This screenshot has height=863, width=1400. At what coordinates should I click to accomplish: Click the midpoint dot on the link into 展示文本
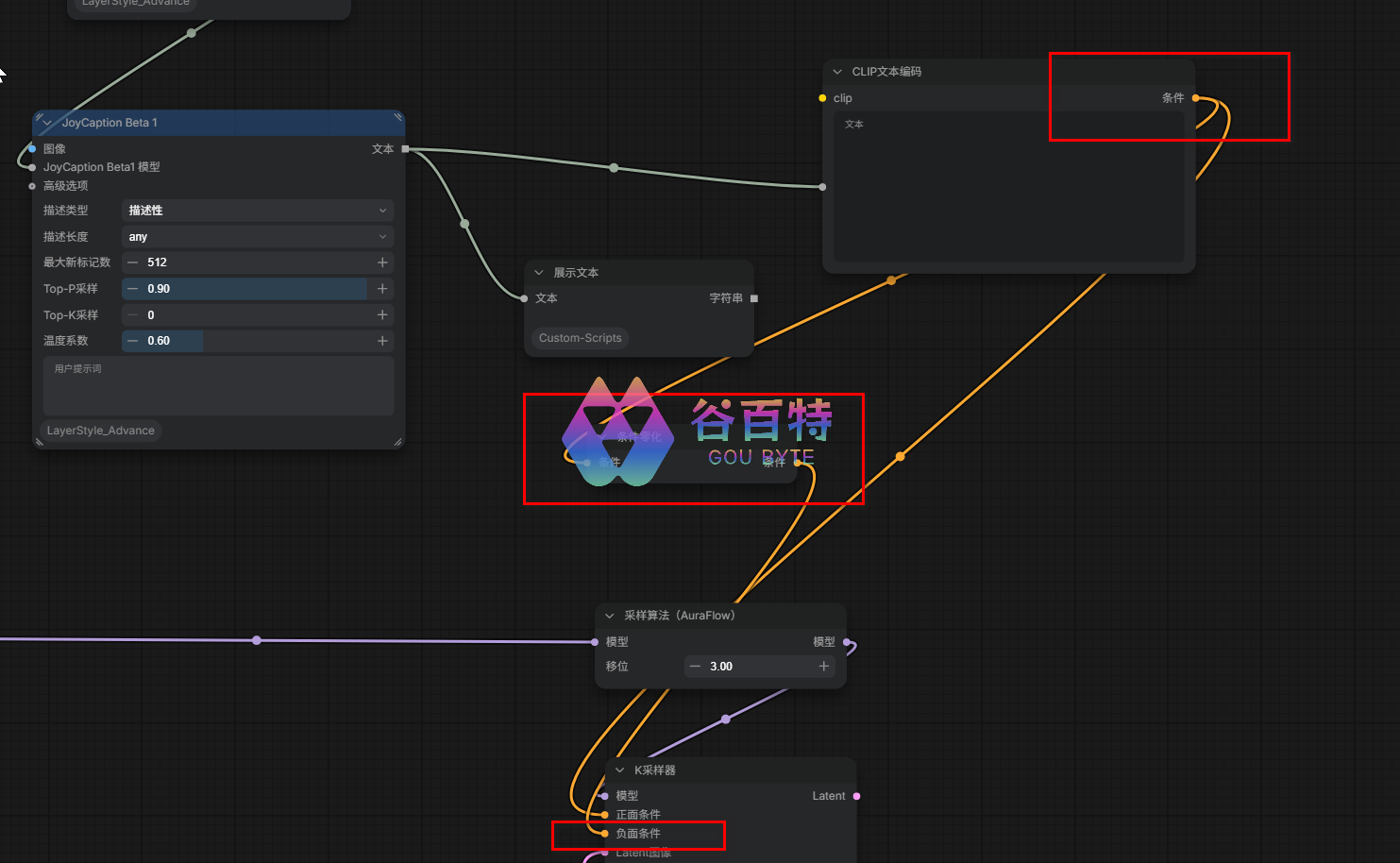[x=464, y=224]
